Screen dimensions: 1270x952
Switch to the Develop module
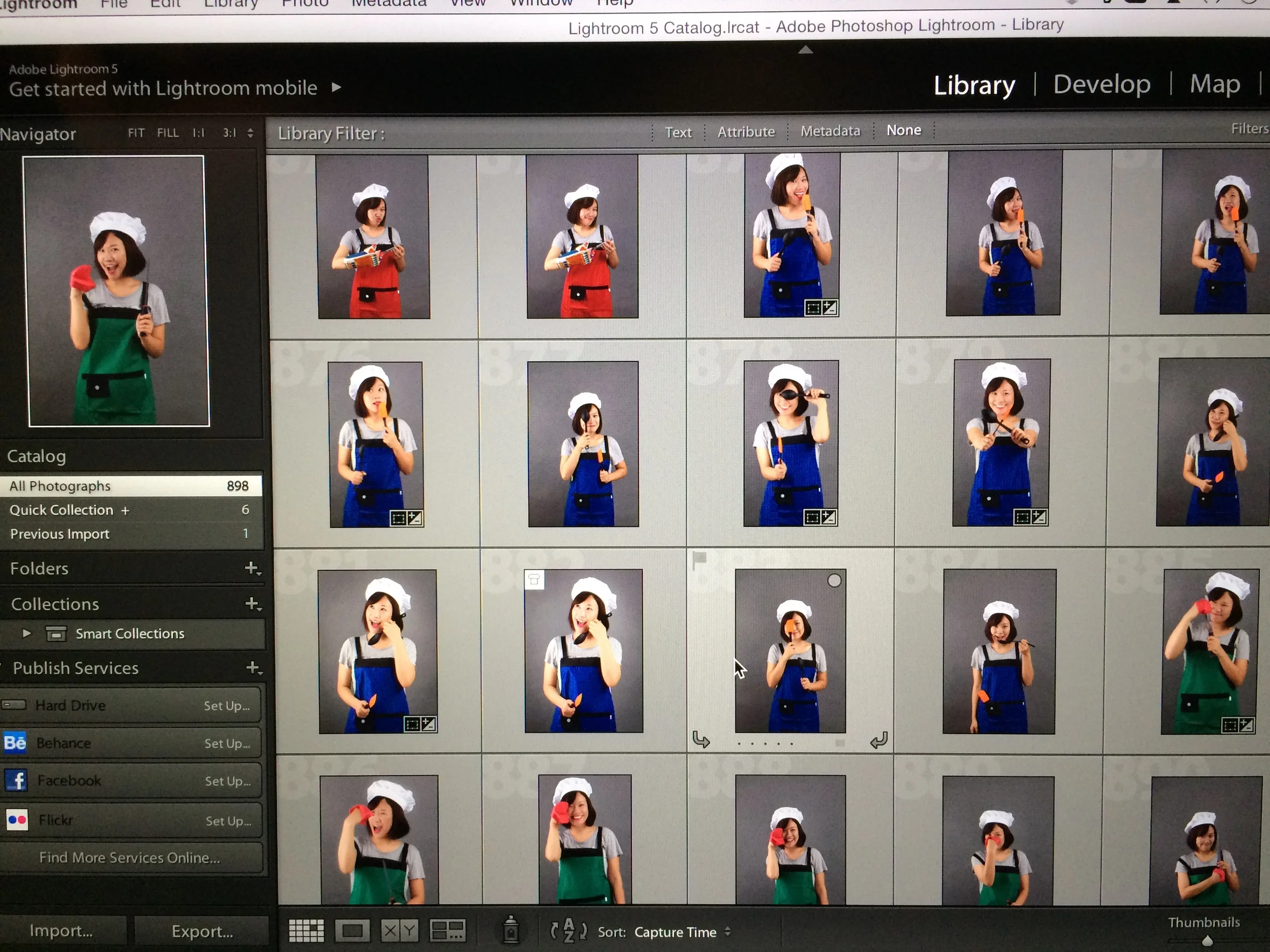pos(1101,85)
